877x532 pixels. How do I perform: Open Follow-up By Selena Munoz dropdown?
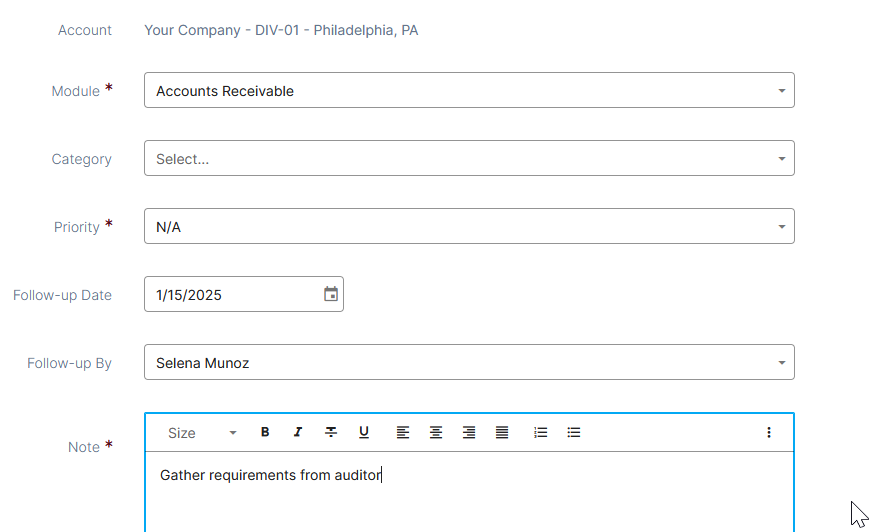coord(469,362)
